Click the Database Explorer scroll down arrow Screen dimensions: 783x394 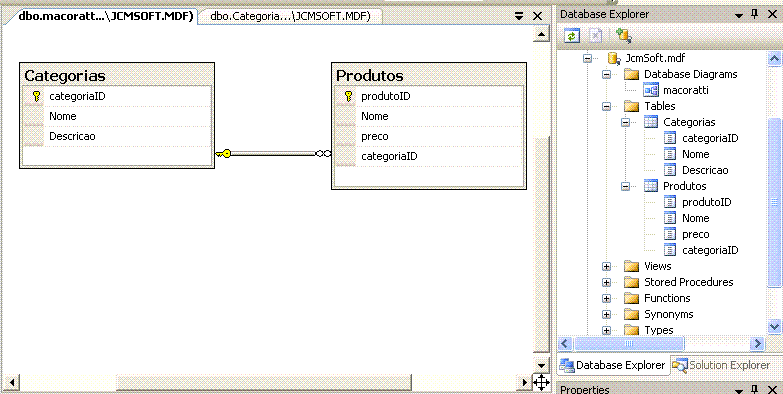click(774, 327)
